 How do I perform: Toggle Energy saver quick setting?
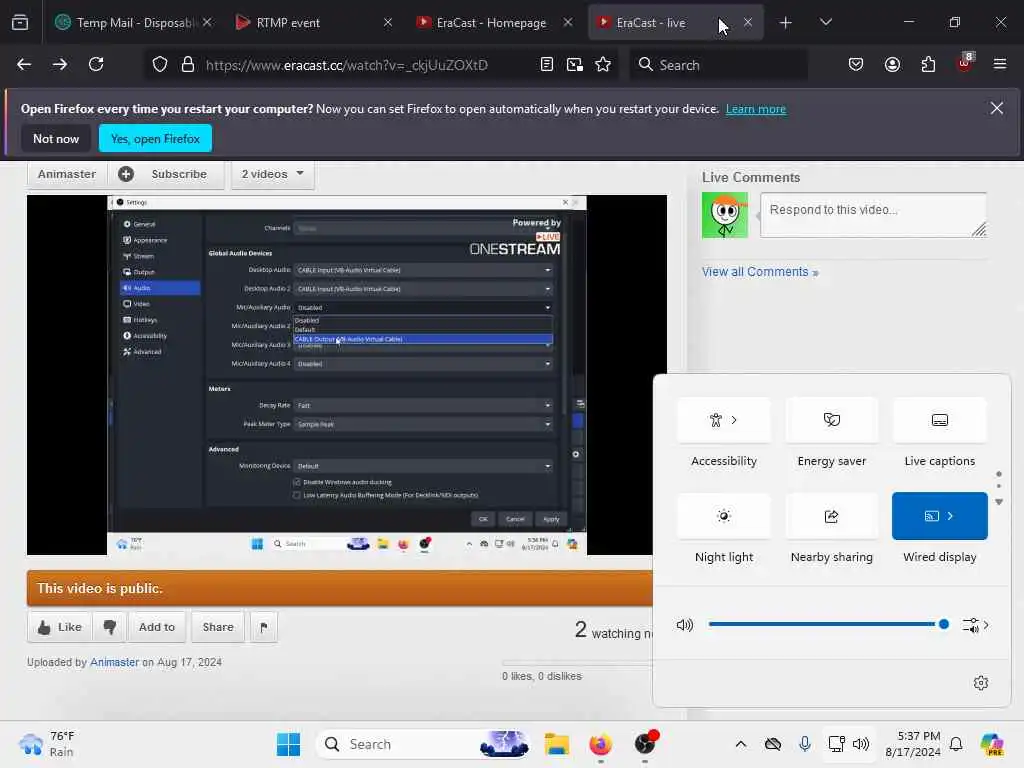click(x=831, y=420)
